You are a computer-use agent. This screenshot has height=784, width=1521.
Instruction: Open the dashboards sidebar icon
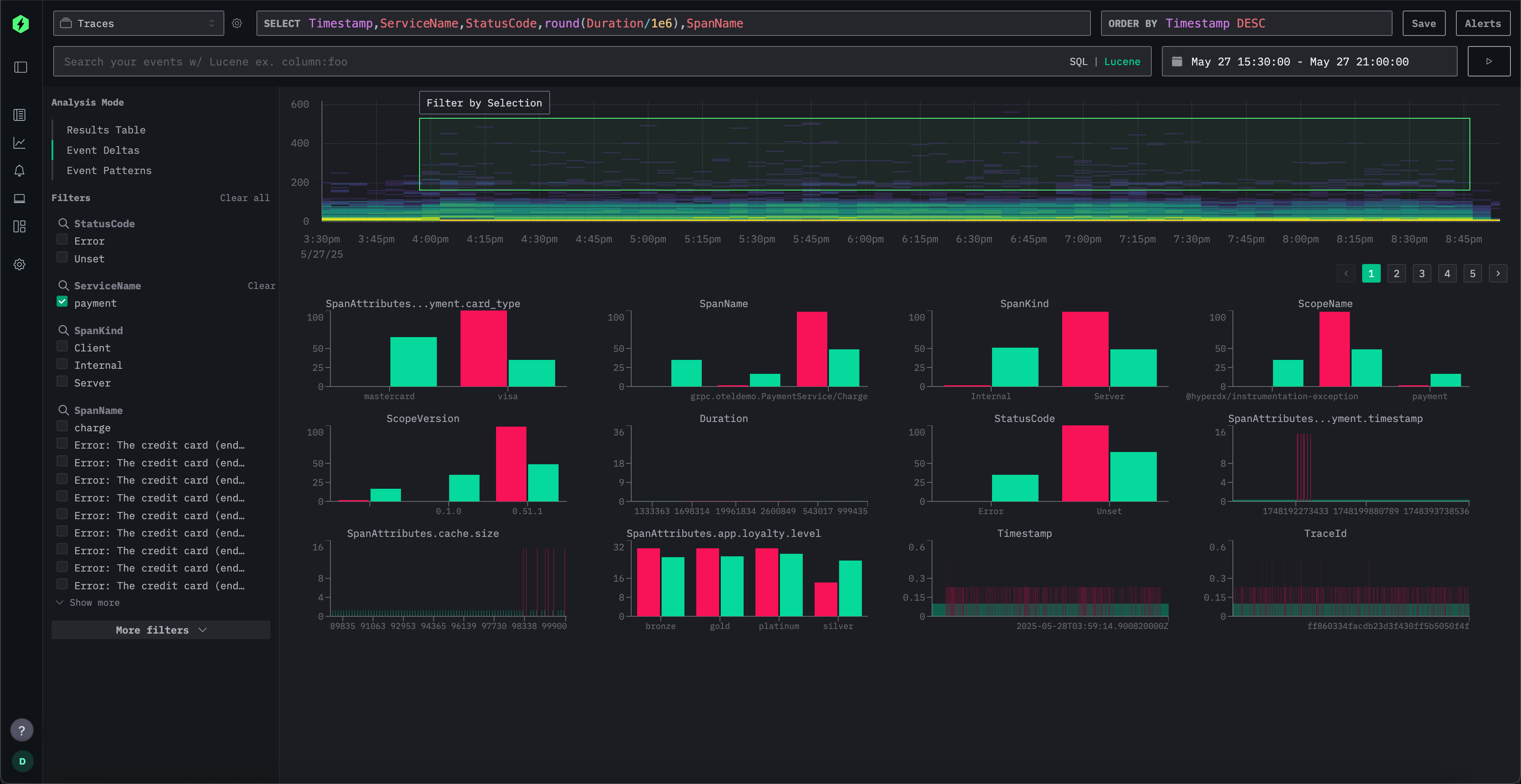19,226
